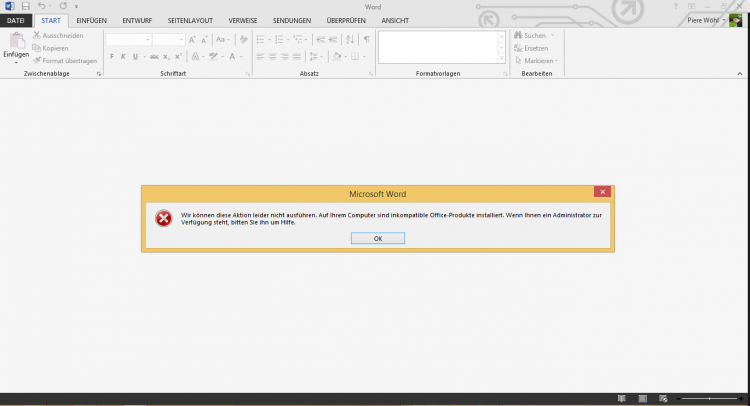Collapse the ribbon with the chevron

coord(739,74)
